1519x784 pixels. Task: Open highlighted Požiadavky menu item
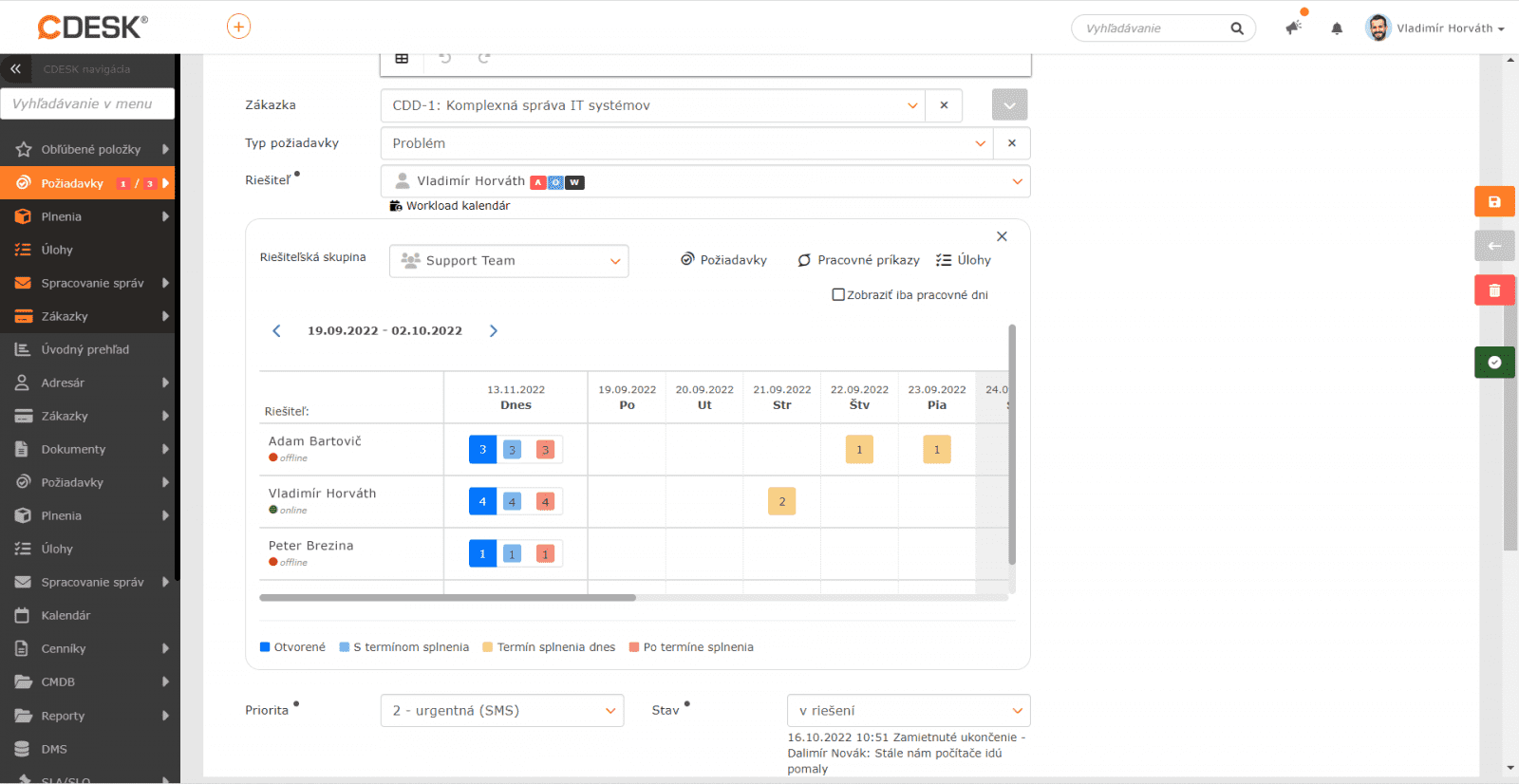87,183
